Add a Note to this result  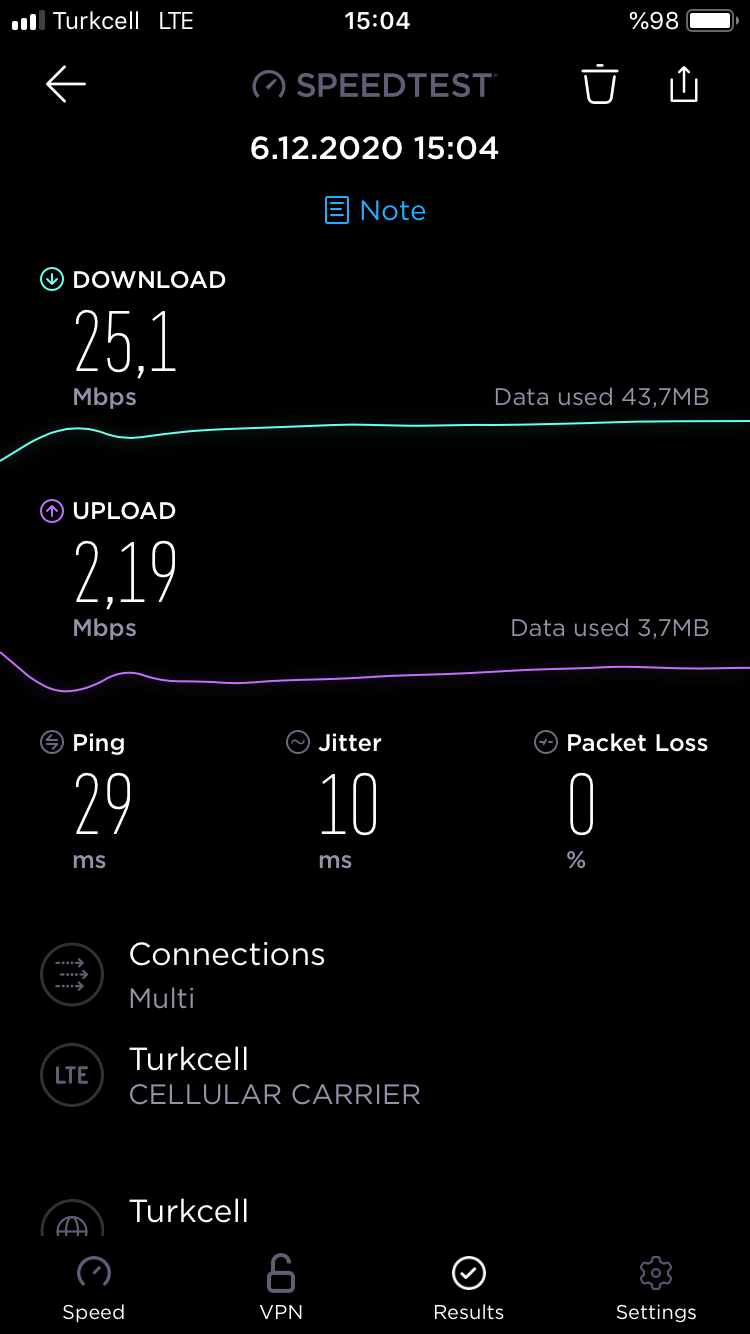(376, 210)
